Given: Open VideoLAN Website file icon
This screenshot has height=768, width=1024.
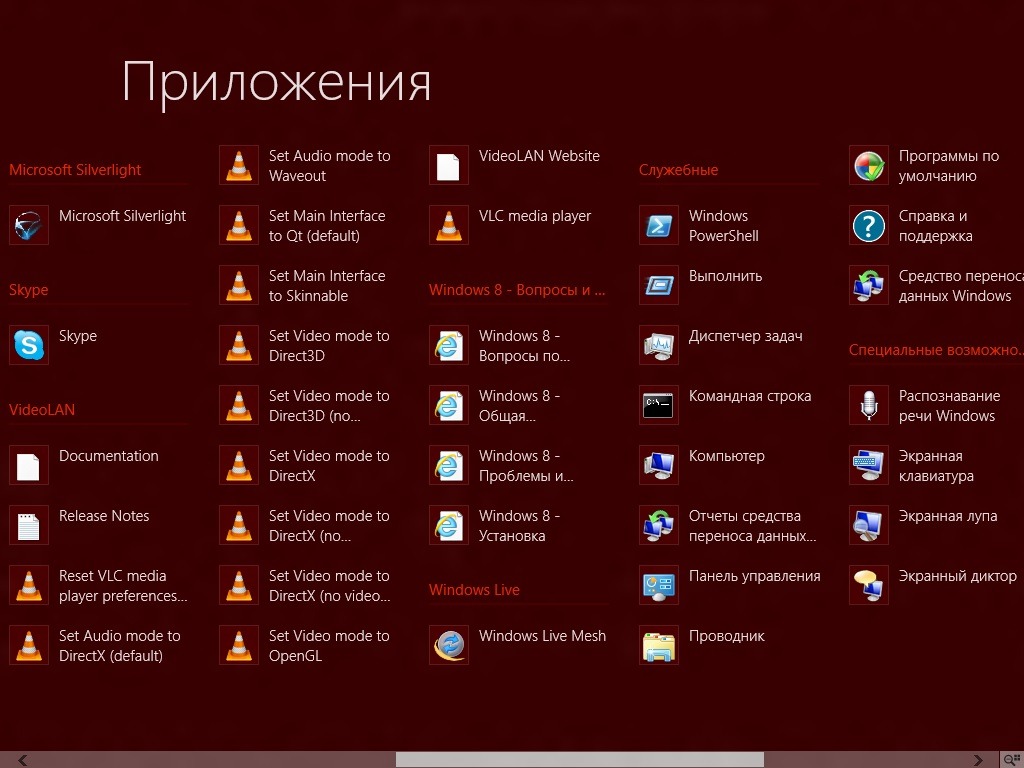Looking at the screenshot, I should point(449,165).
